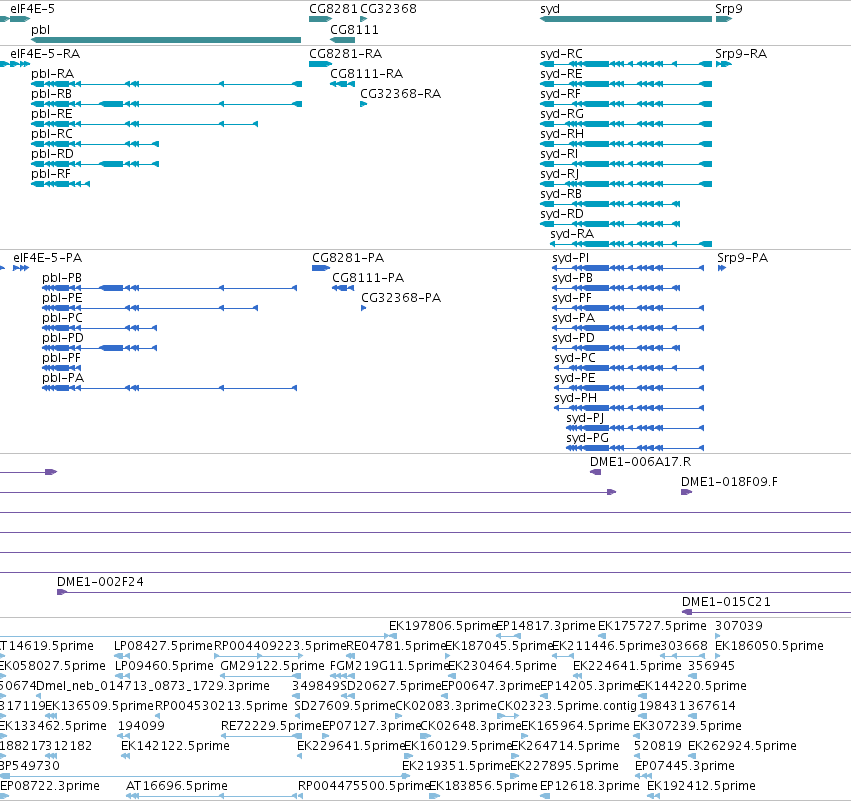
Task: Open protein pbl-PC label
Action: pos(62,318)
